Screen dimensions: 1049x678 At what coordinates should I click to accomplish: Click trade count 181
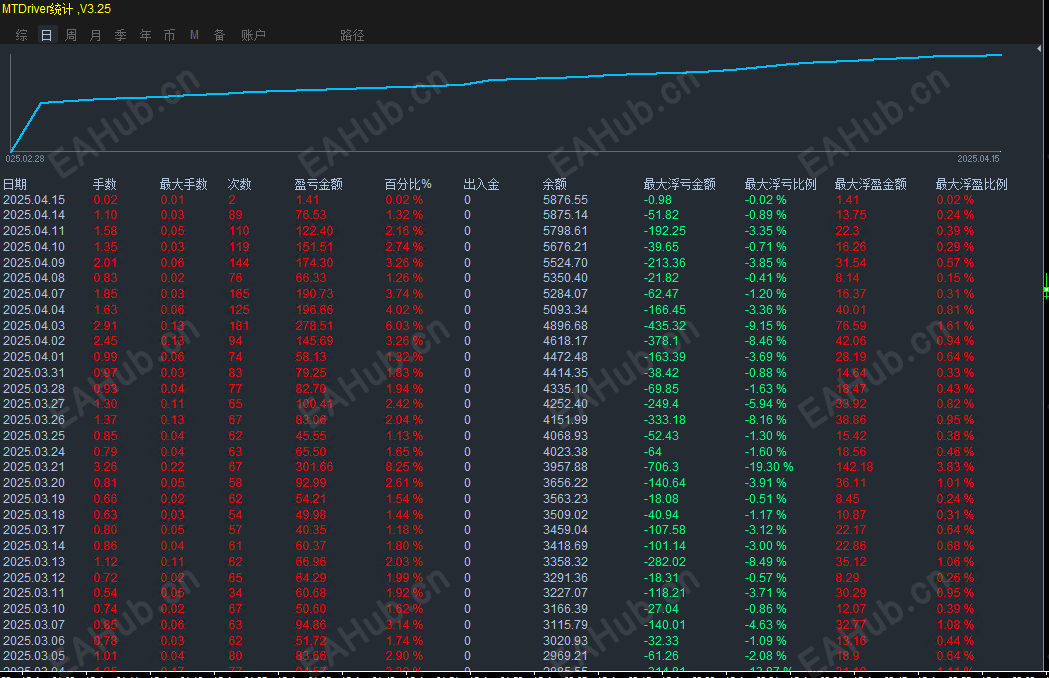tap(239, 326)
